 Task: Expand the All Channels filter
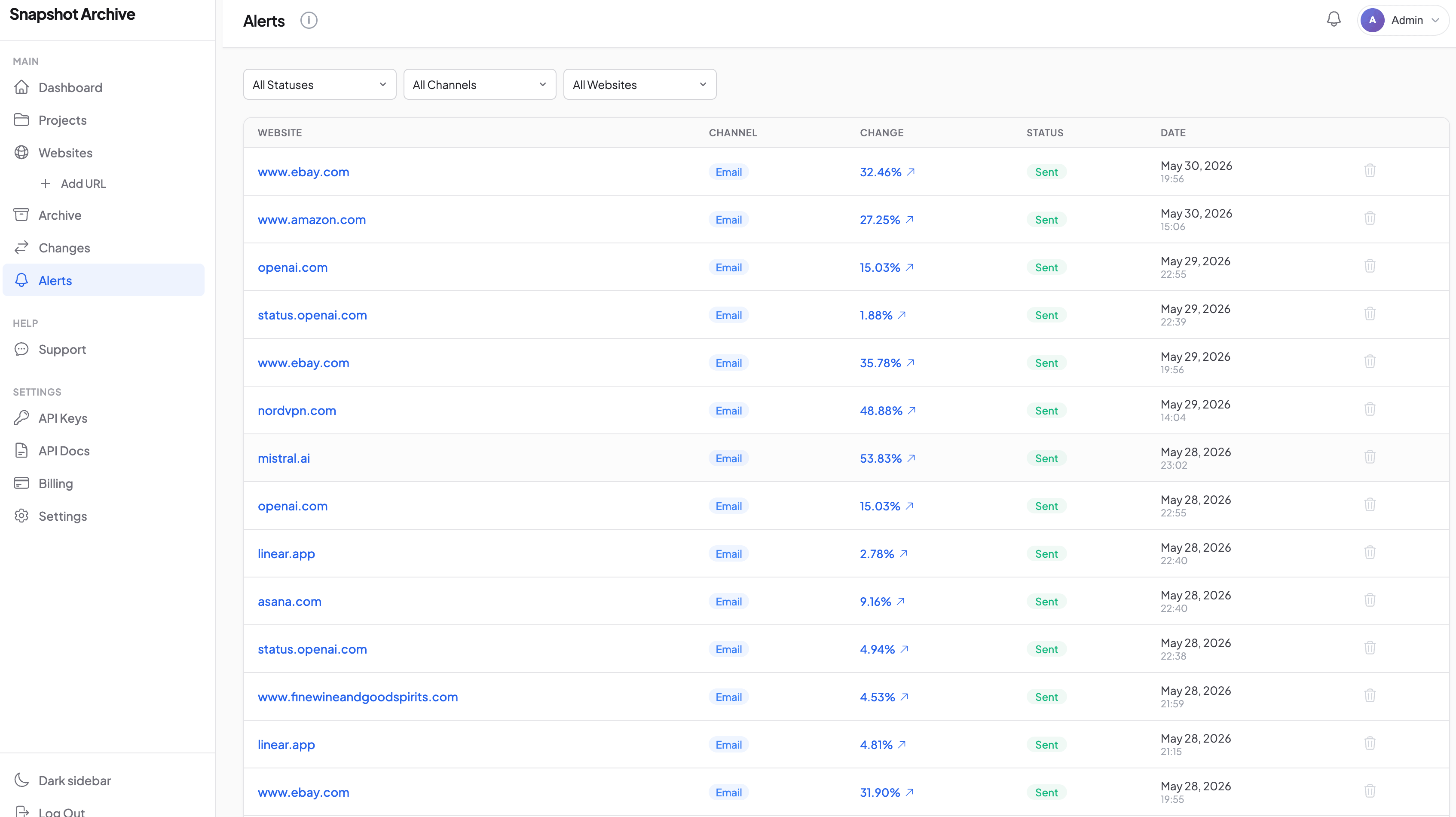479,85
